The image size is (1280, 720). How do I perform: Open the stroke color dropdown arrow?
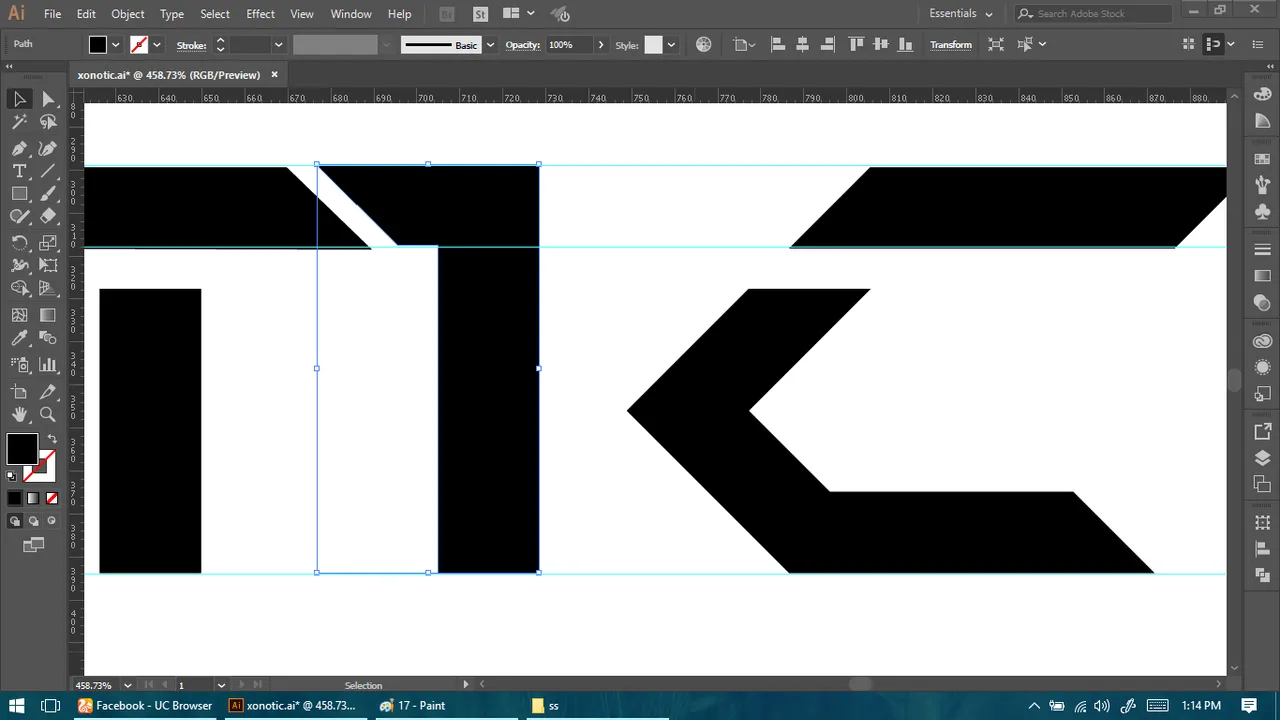(157, 45)
